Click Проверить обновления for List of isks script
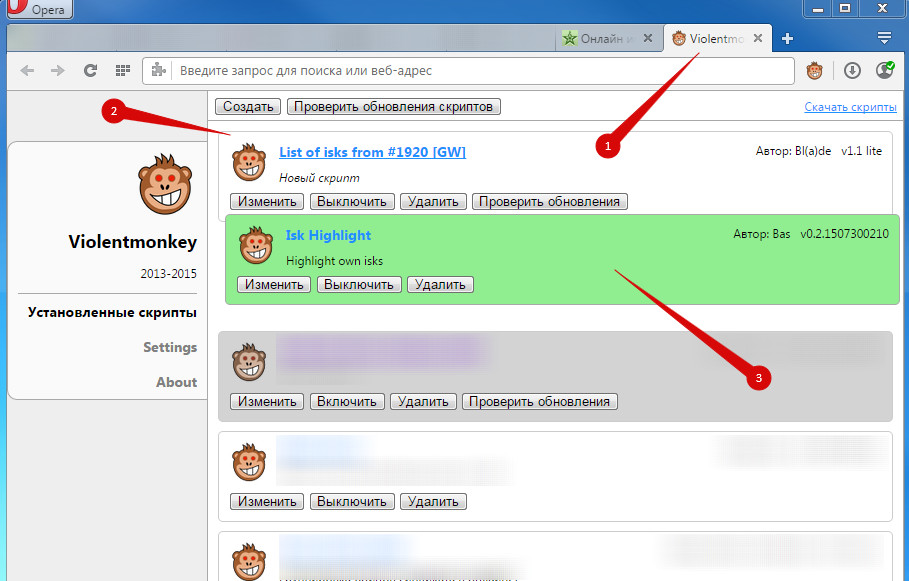 click(x=550, y=201)
